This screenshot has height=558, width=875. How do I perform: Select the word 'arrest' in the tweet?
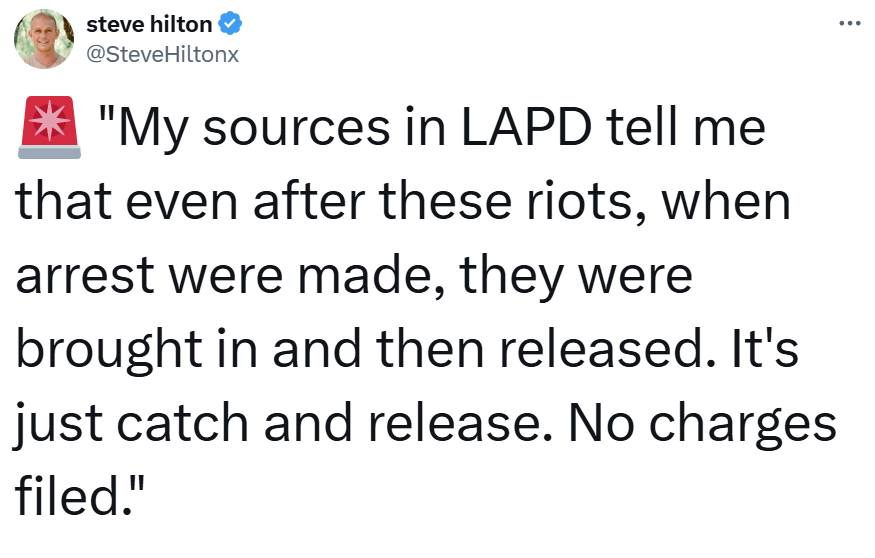[85, 276]
